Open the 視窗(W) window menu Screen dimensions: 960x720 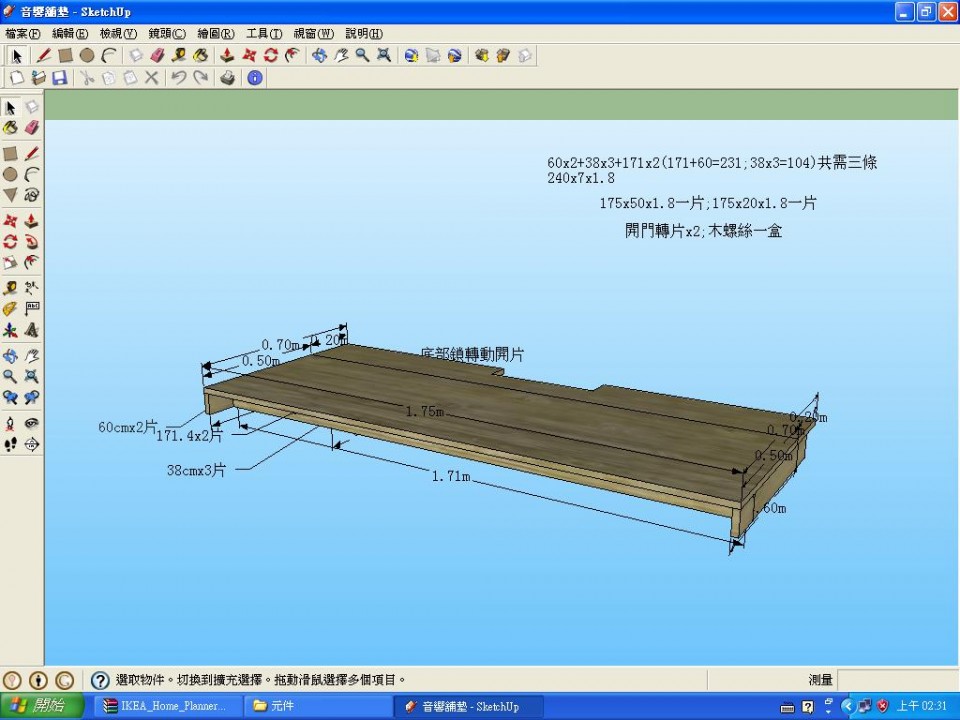pos(313,33)
